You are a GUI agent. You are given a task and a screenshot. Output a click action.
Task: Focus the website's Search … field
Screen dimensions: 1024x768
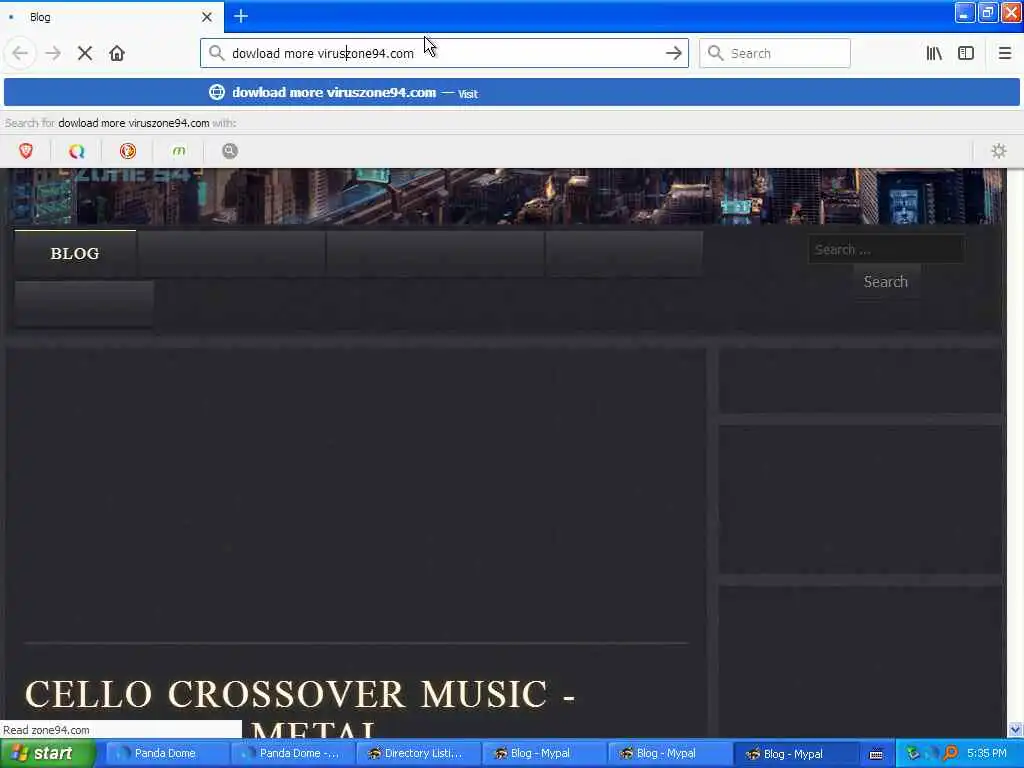click(886, 249)
